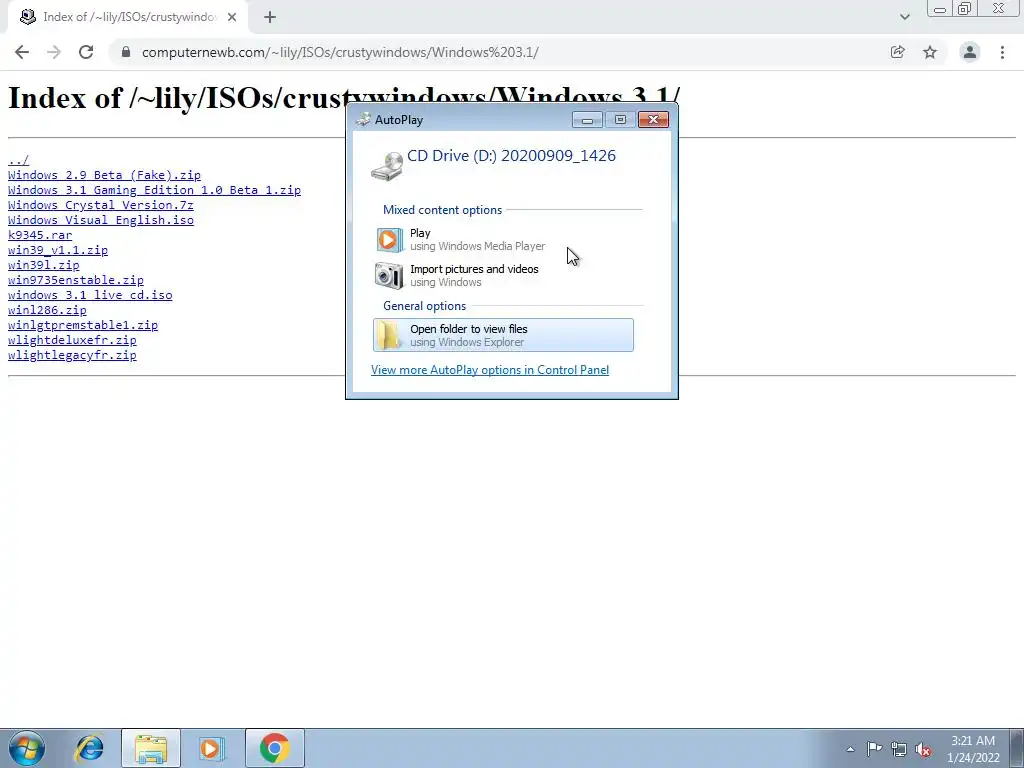
Task: Select the Index of /~lily tab
Action: pos(127,18)
